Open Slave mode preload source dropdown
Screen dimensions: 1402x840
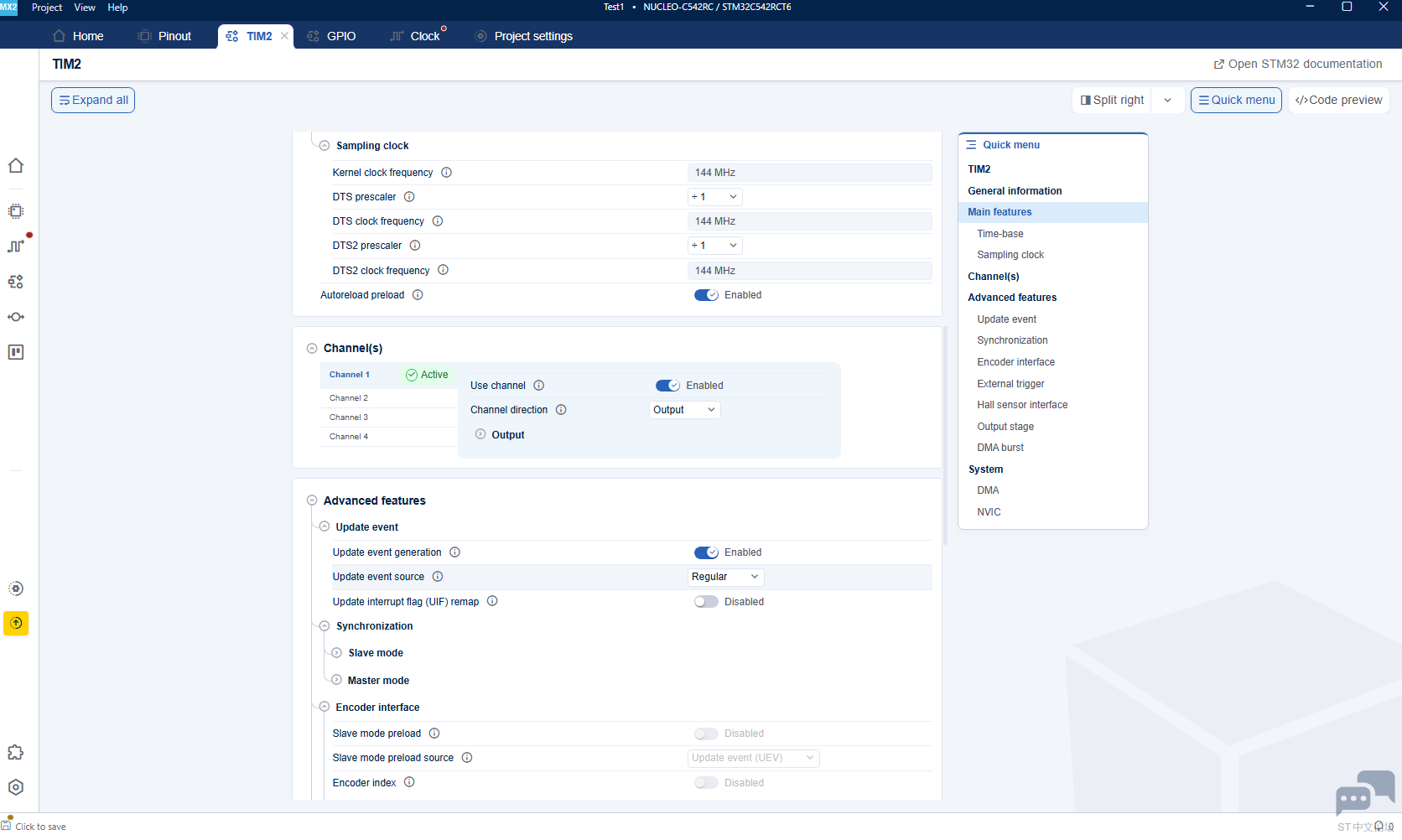point(753,758)
